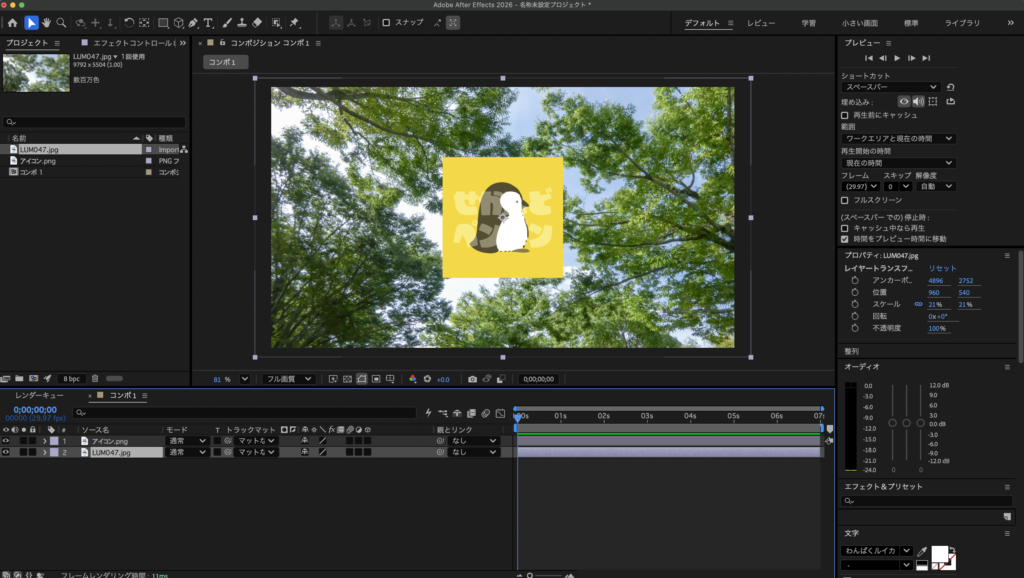Toggle video include in preview
The height and width of the screenshot is (578, 1024).
point(904,101)
